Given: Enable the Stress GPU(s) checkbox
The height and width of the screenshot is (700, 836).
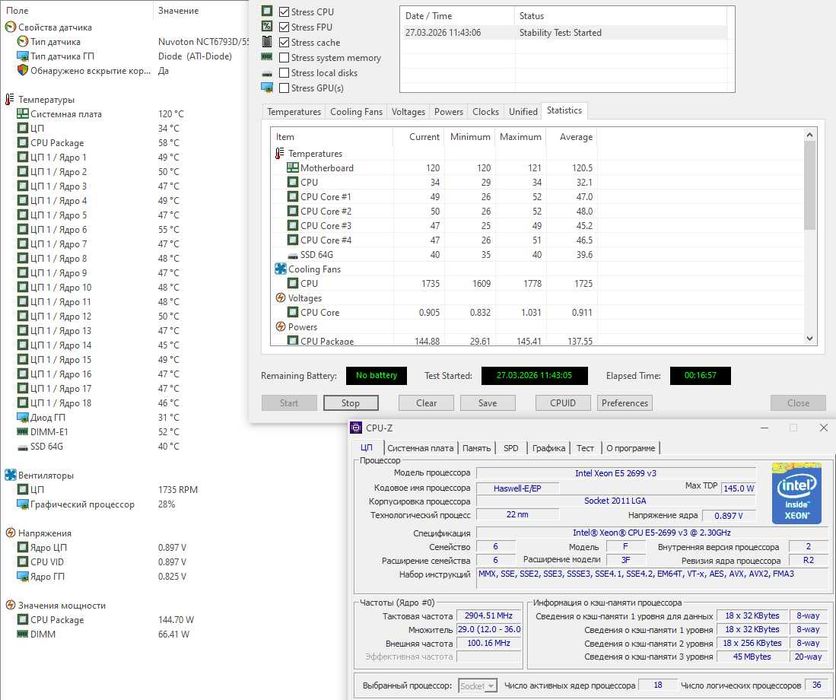Looking at the screenshot, I should (x=284, y=87).
